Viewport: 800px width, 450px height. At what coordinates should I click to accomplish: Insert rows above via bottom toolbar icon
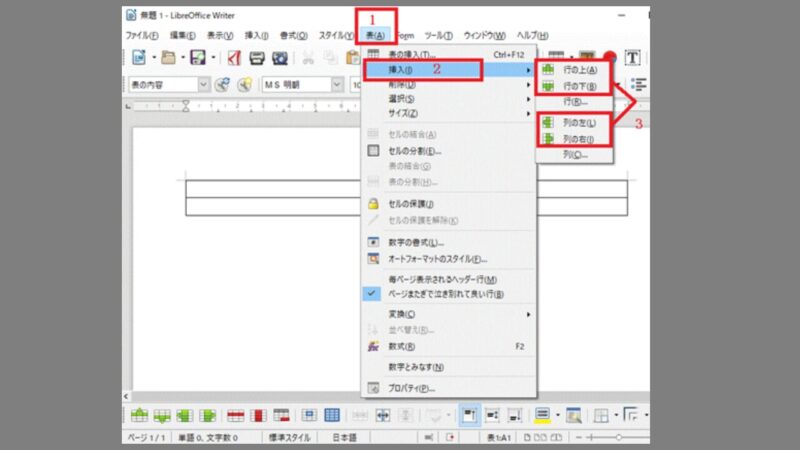139,415
